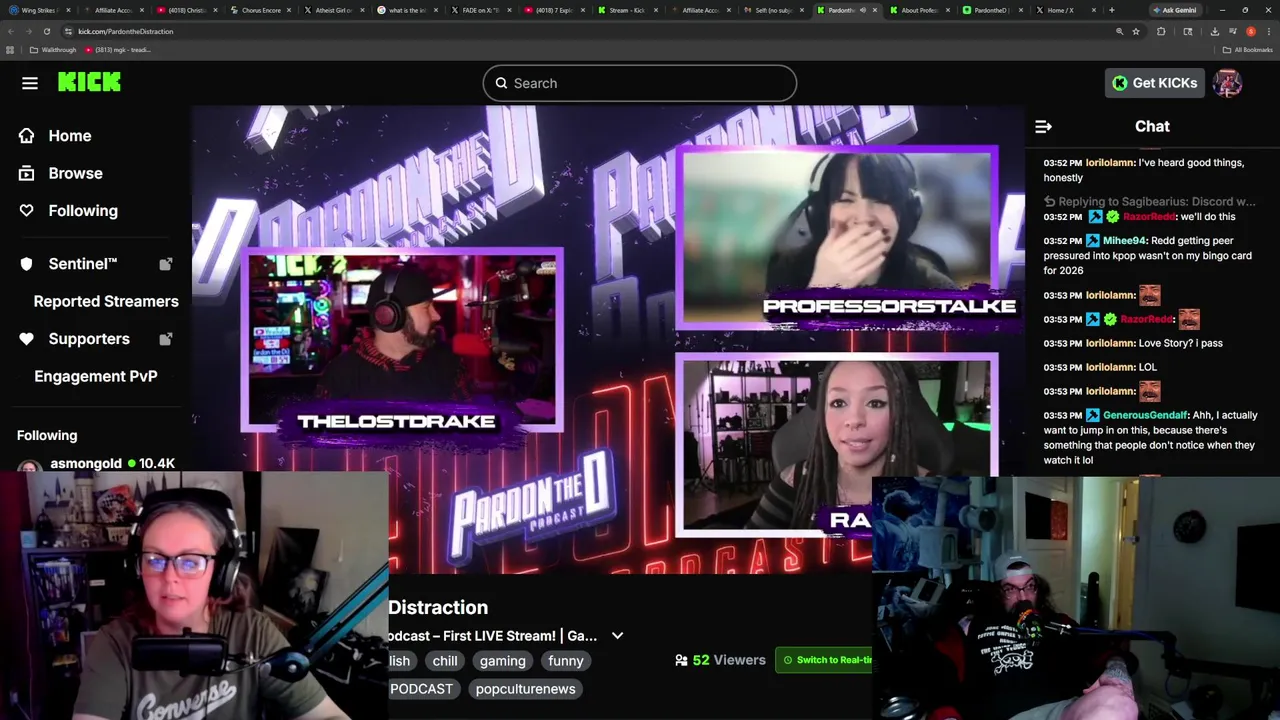Click the Browse icon in sidebar
Screen dimensions: 1280x720
coord(26,173)
